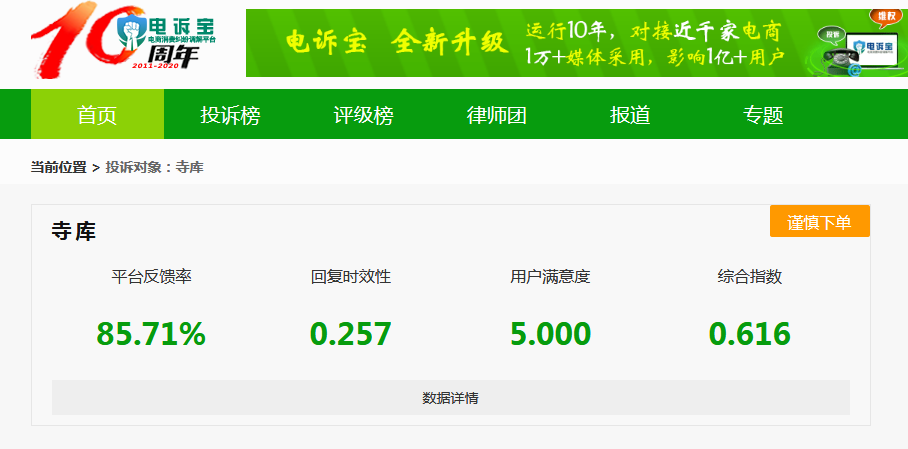Click the 用户满意度 label
Viewport: 908px width, 449px height.
click(550, 277)
